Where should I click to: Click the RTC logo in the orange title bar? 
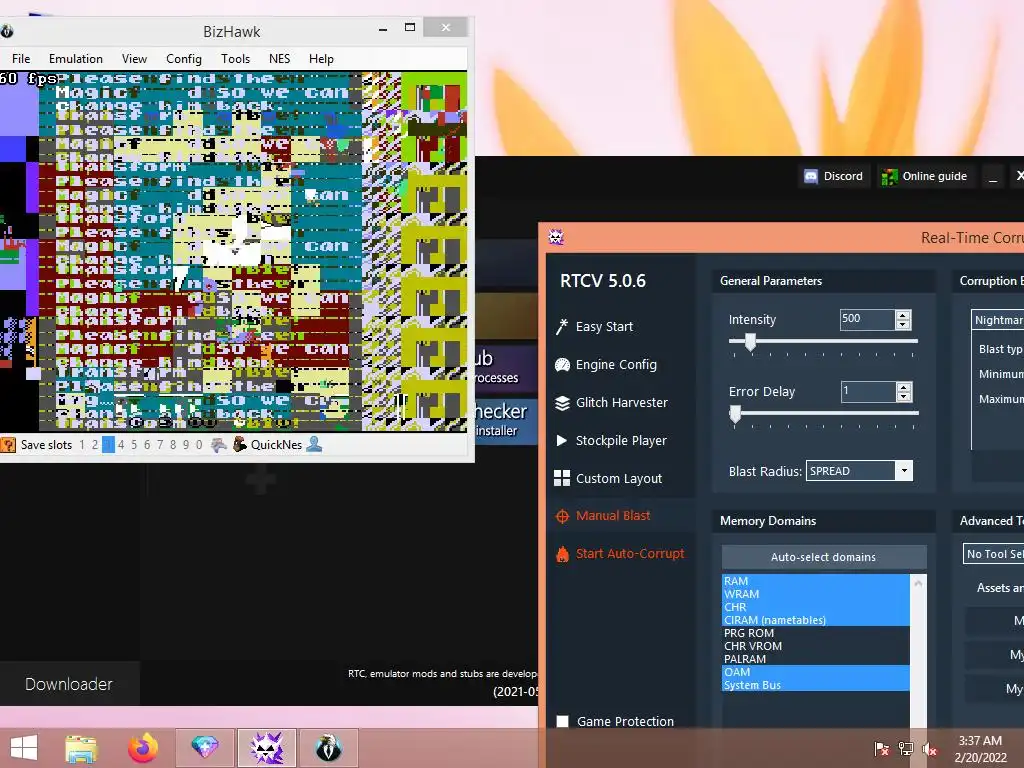(556, 237)
